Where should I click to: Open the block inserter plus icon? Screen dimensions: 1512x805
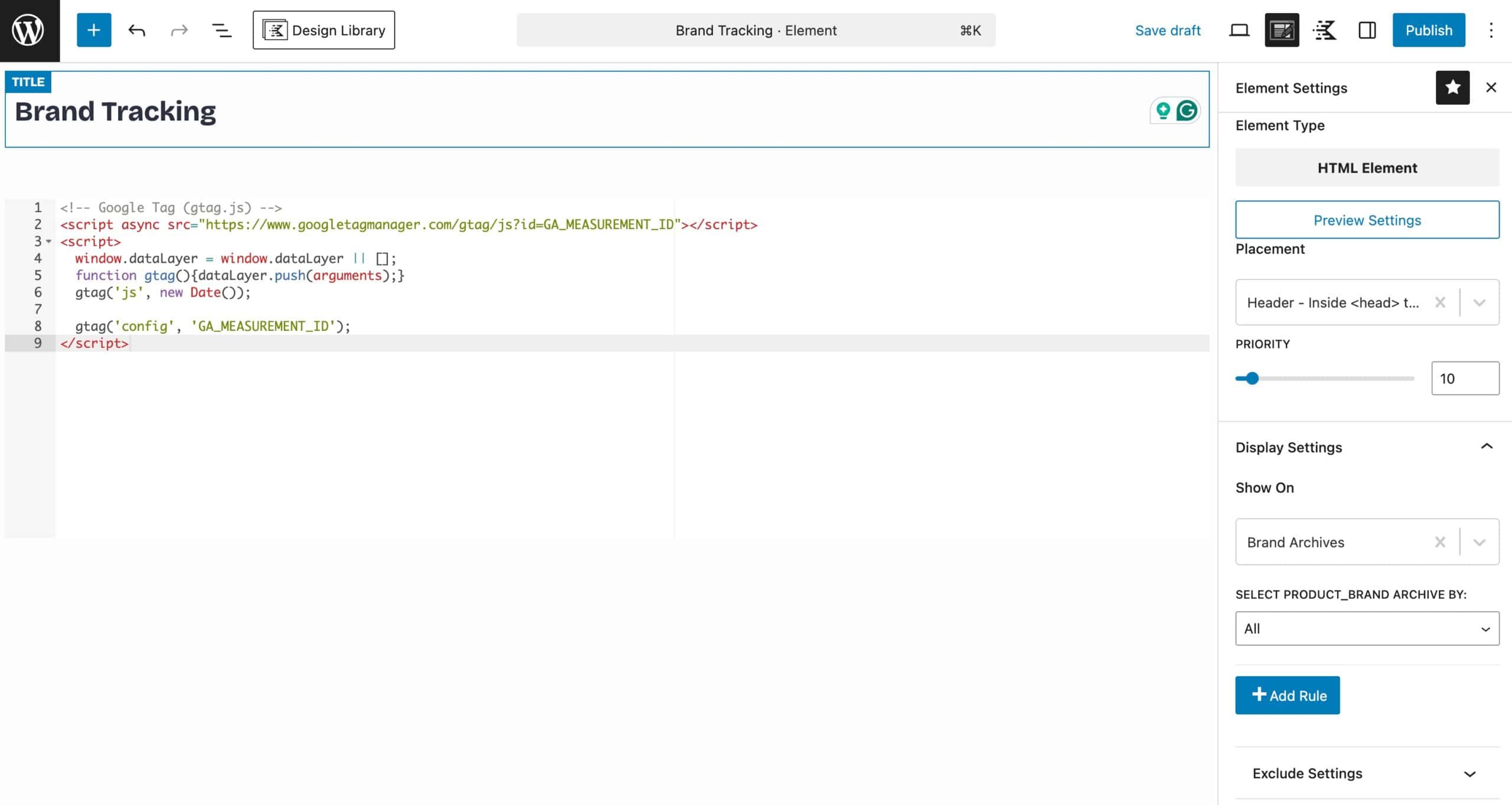[93, 30]
